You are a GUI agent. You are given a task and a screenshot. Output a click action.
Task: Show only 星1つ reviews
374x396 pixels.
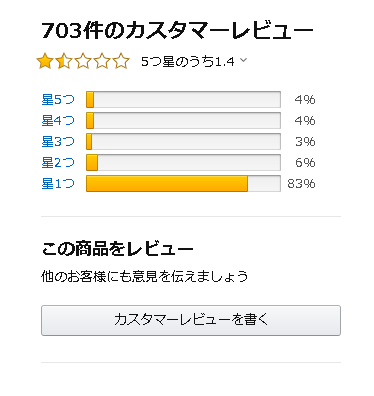click(x=58, y=184)
